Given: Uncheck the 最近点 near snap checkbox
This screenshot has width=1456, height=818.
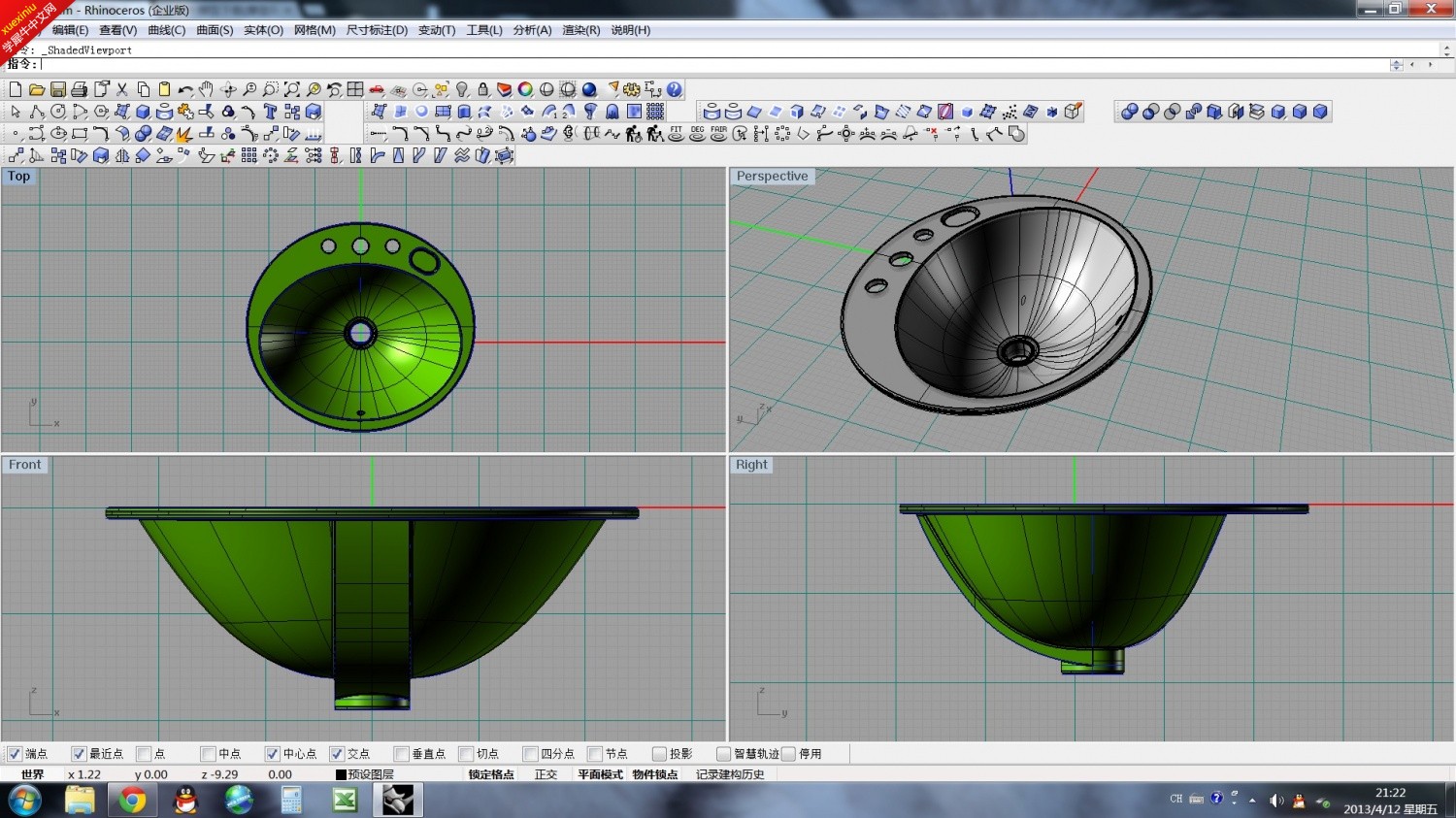Looking at the screenshot, I should coord(79,754).
